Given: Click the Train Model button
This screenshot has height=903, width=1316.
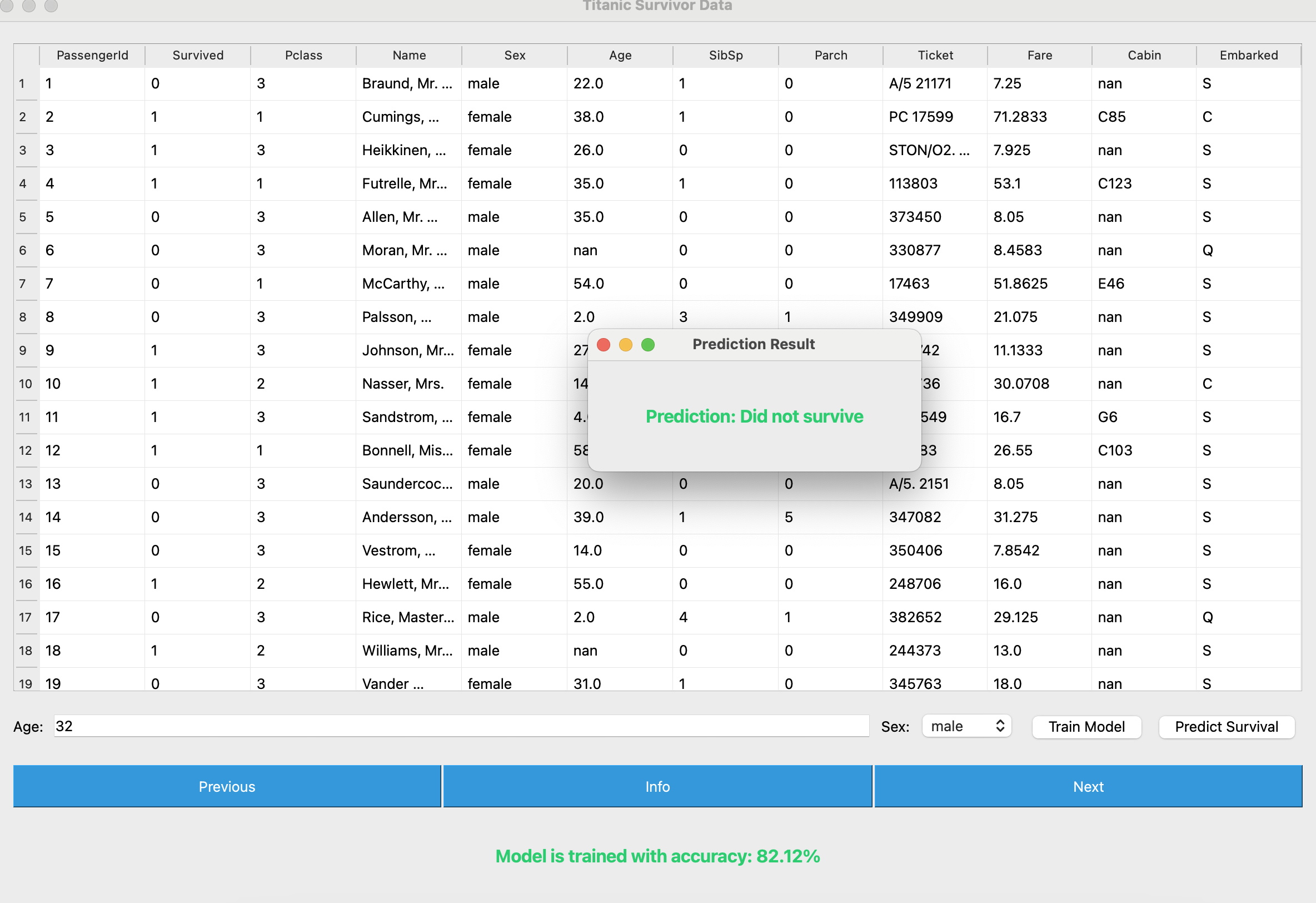Looking at the screenshot, I should 1086,727.
